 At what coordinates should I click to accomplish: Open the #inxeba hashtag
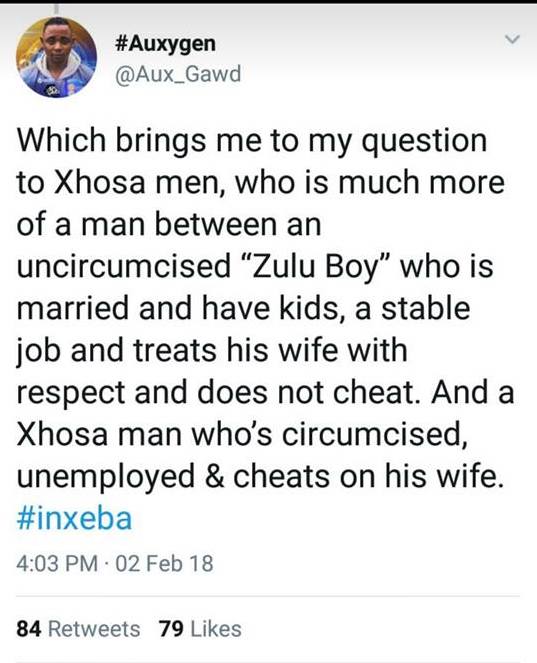pos(74,518)
